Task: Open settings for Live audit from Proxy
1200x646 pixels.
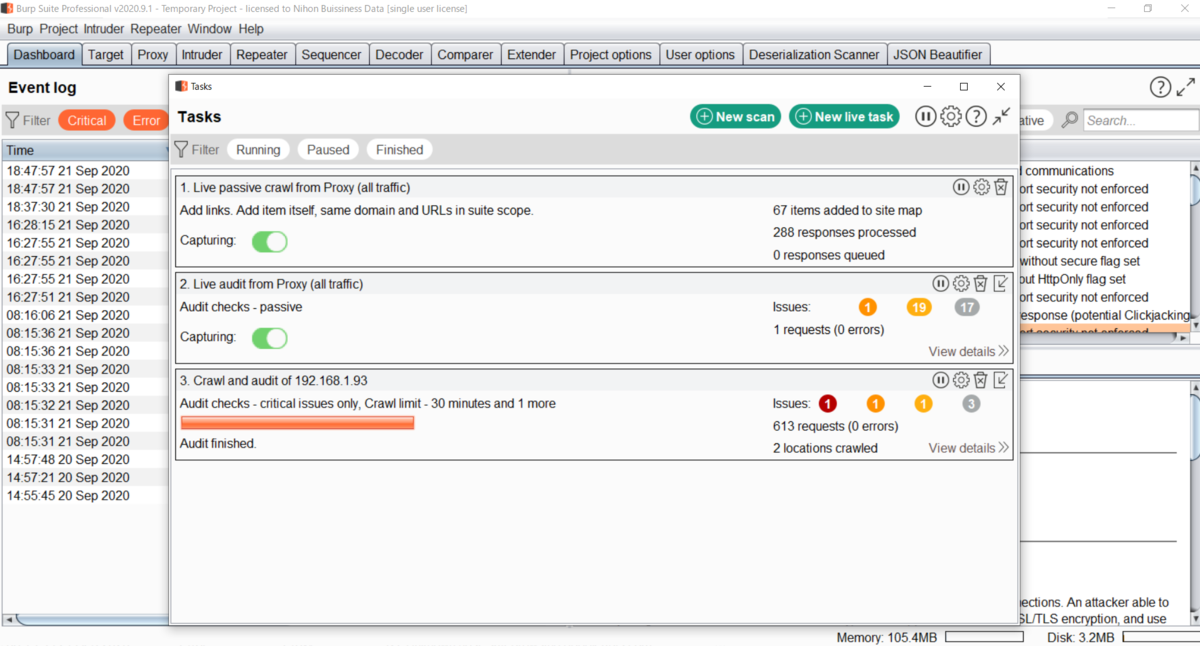Action: coord(961,284)
